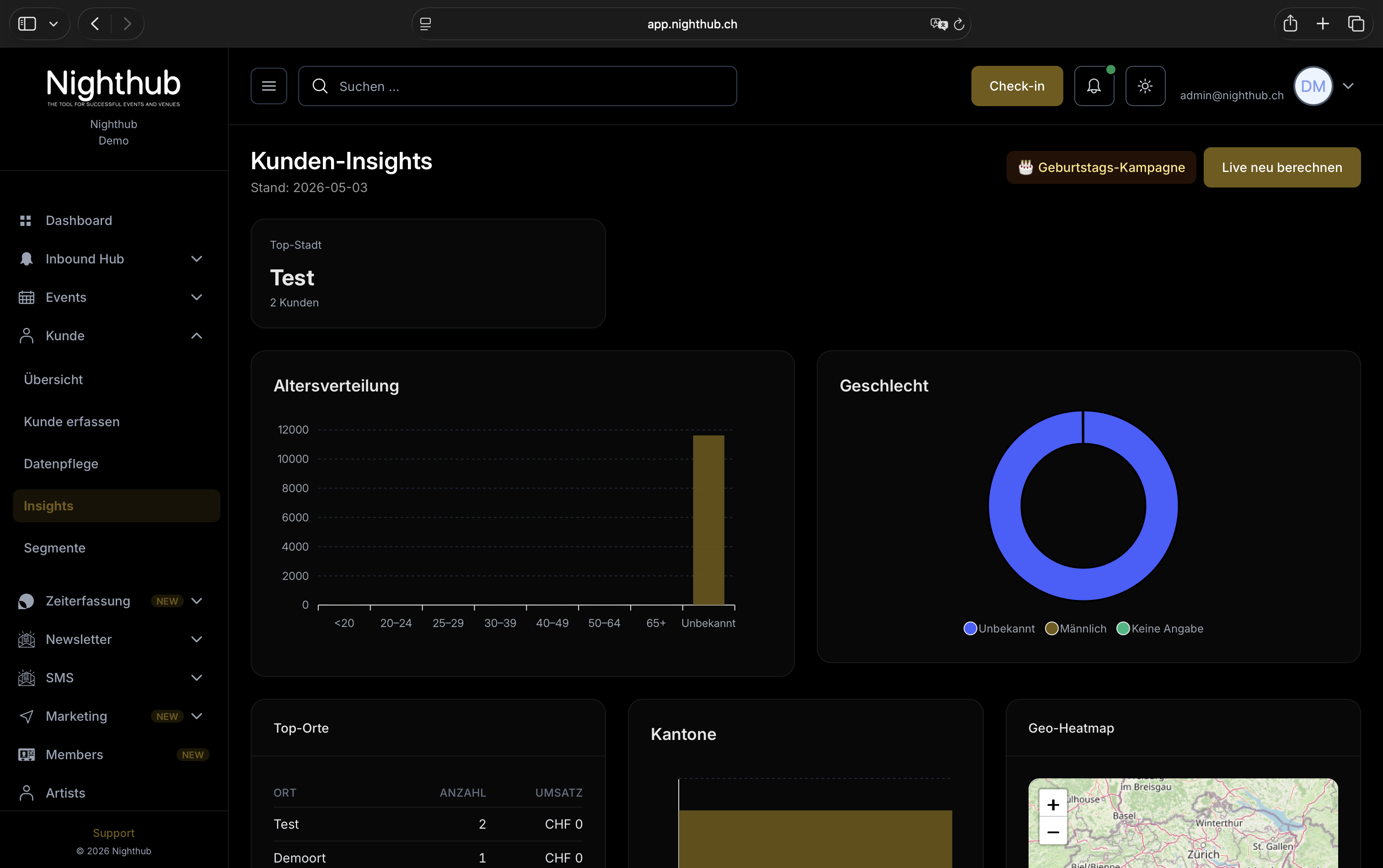
Task: Click the Top-Stadt Test card
Action: point(428,273)
